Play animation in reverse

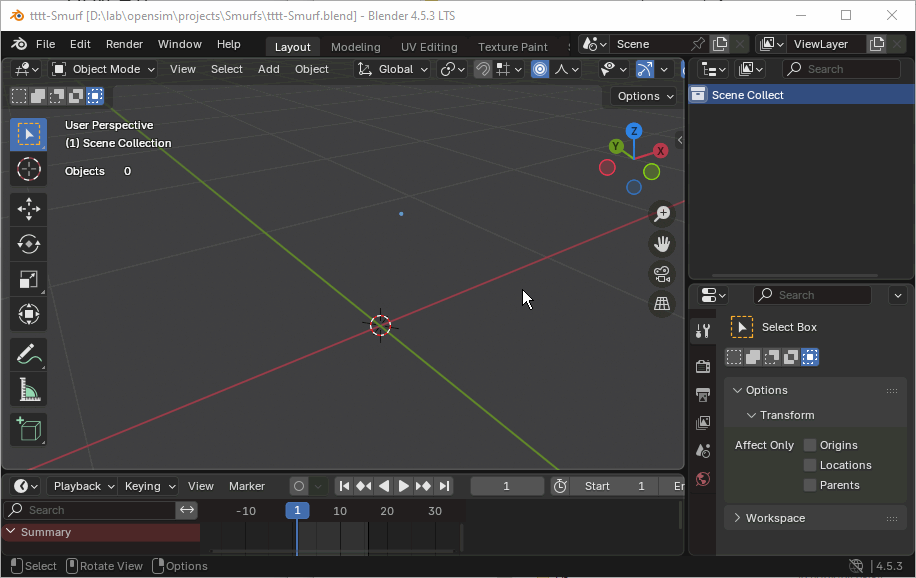click(384, 486)
